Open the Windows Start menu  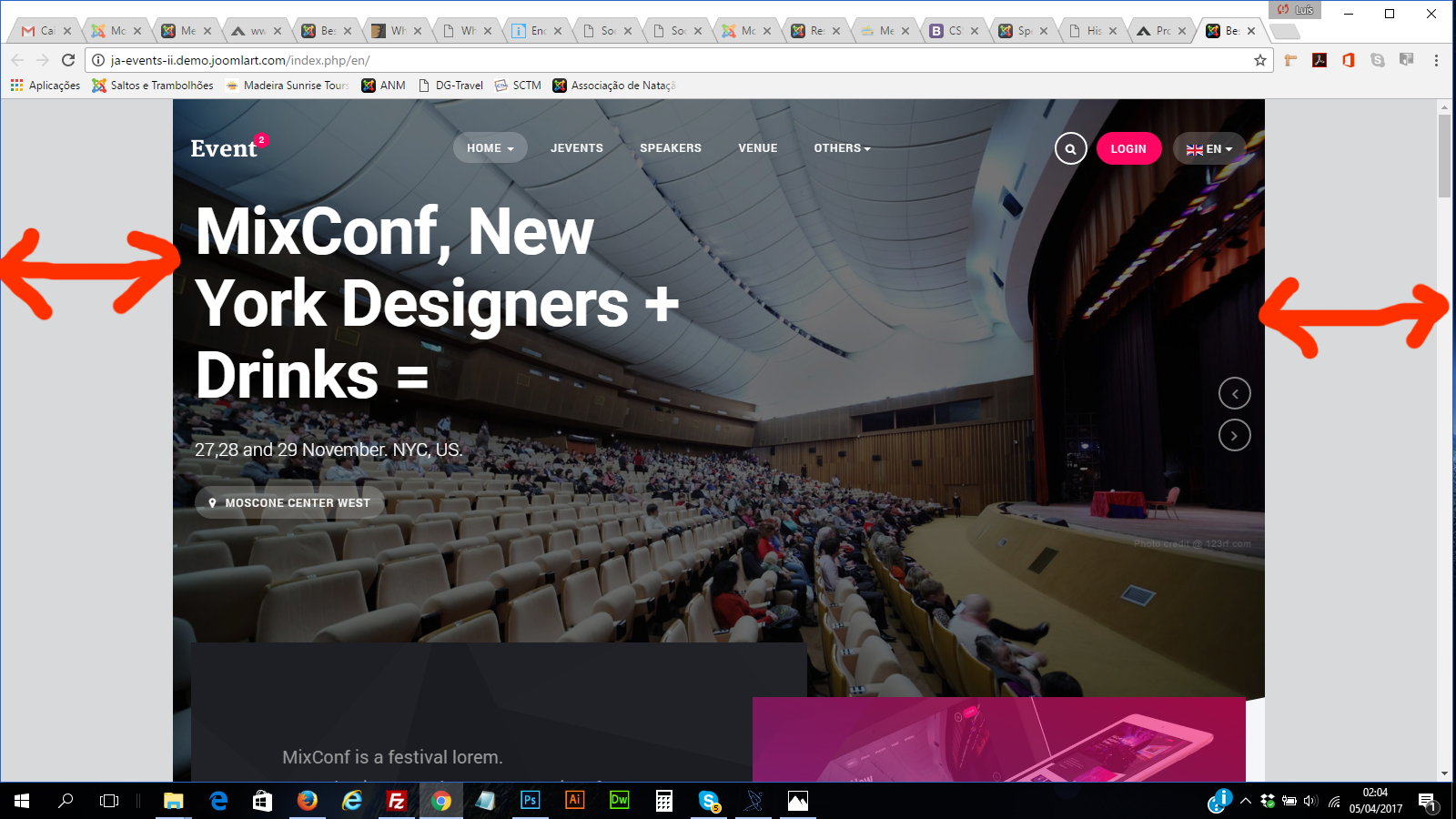pyautogui.click(x=22, y=801)
